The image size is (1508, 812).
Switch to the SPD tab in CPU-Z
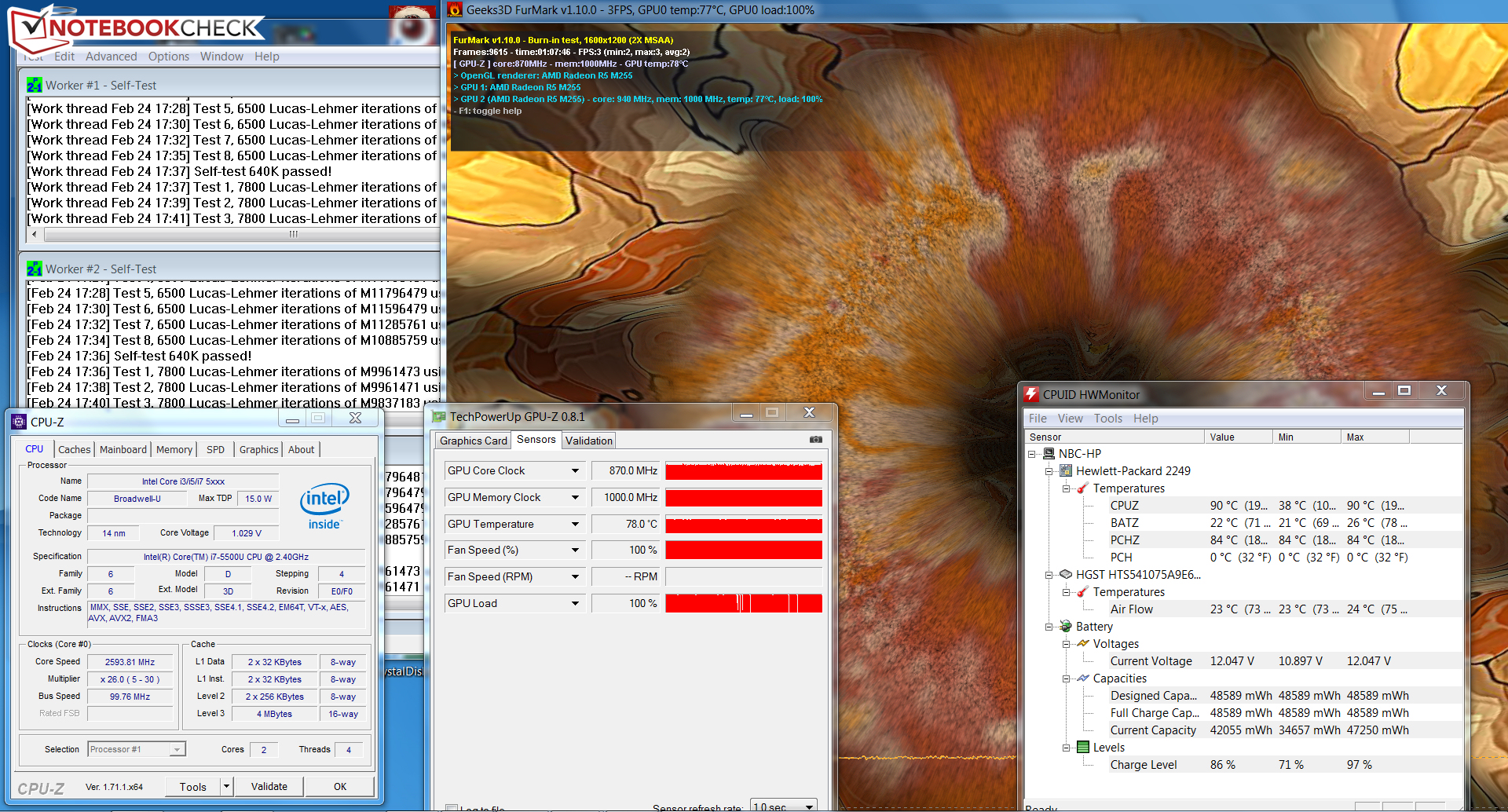click(216, 449)
